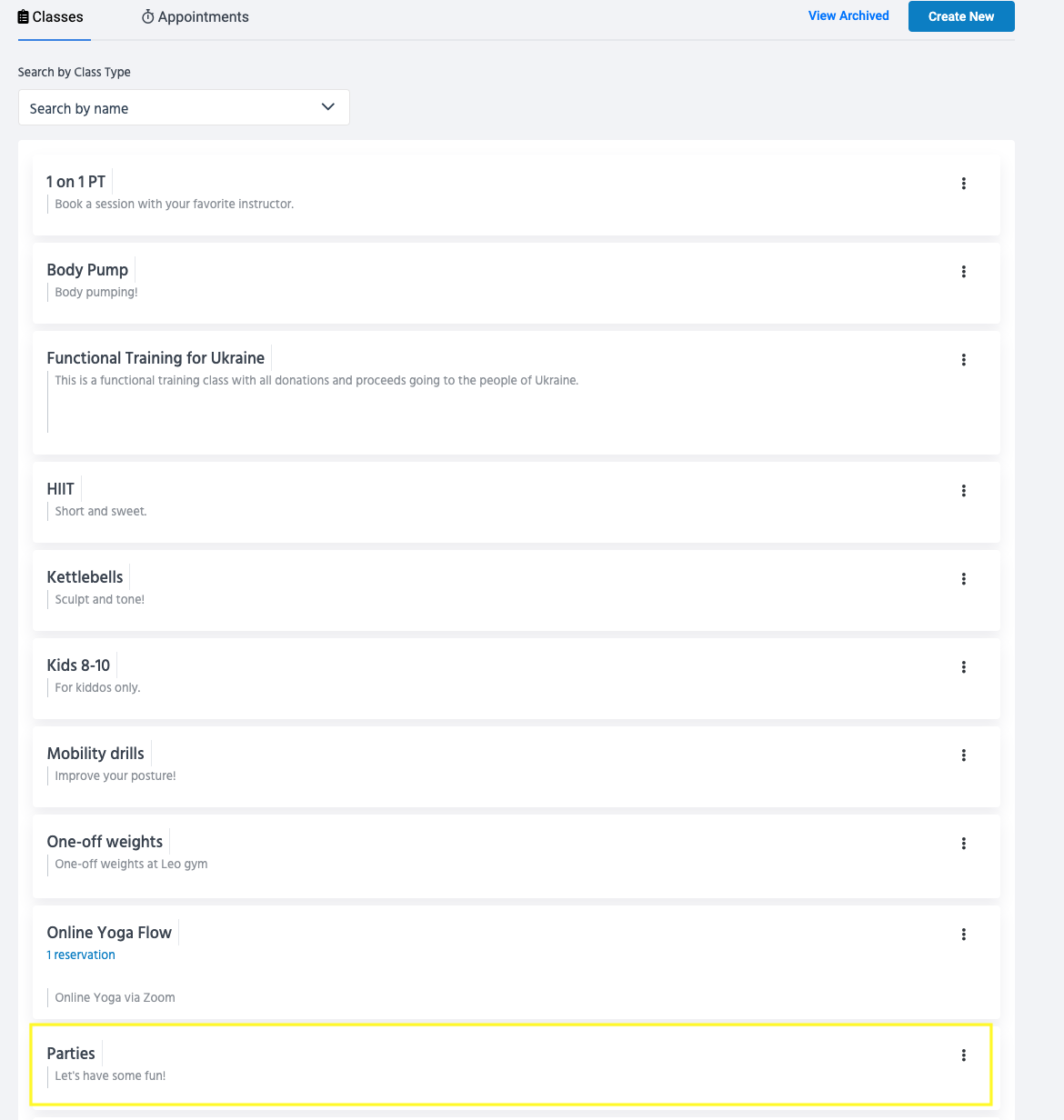Click kebab menu for Functional Training for Ukraine
The height and width of the screenshot is (1120, 1064).
[963, 360]
